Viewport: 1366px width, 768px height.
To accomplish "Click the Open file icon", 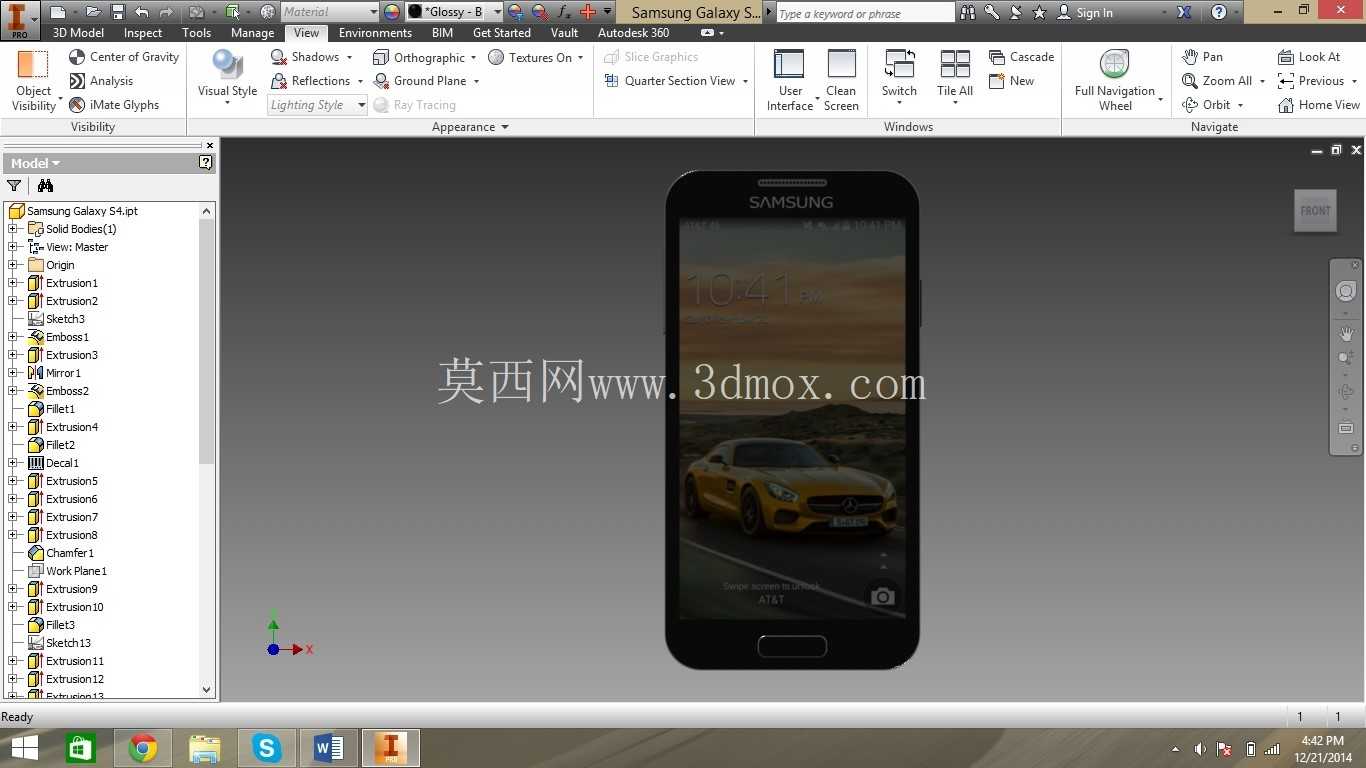I will click(93, 12).
